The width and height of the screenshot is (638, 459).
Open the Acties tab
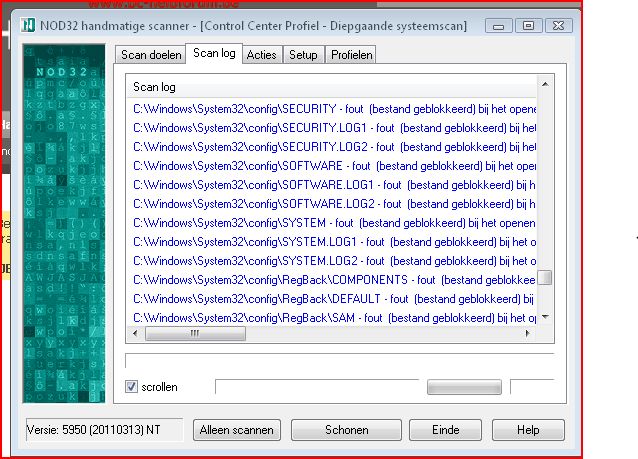coord(262,55)
